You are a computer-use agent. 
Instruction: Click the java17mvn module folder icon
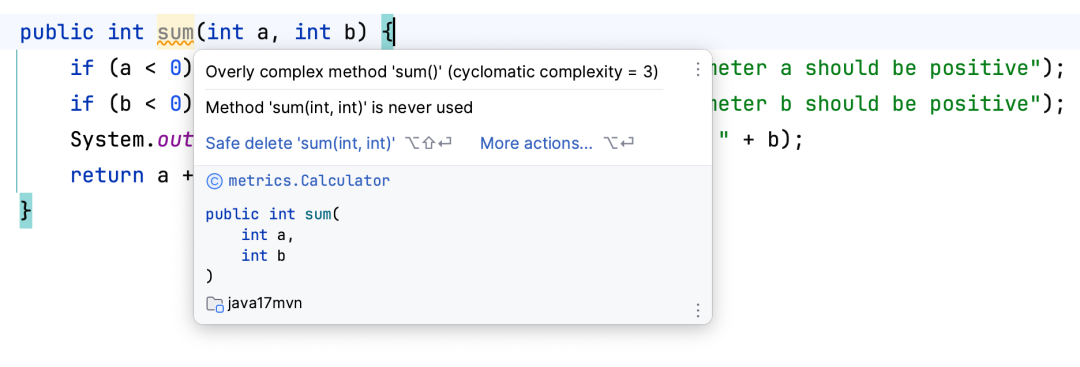click(214, 304)
